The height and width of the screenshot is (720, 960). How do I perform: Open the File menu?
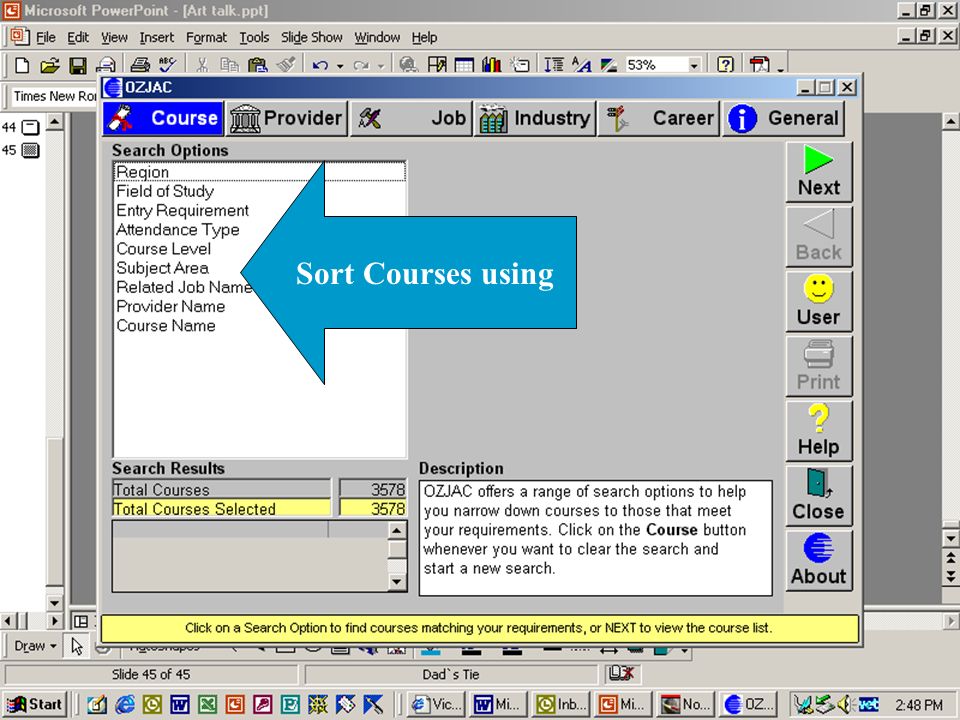click(45, 37)
